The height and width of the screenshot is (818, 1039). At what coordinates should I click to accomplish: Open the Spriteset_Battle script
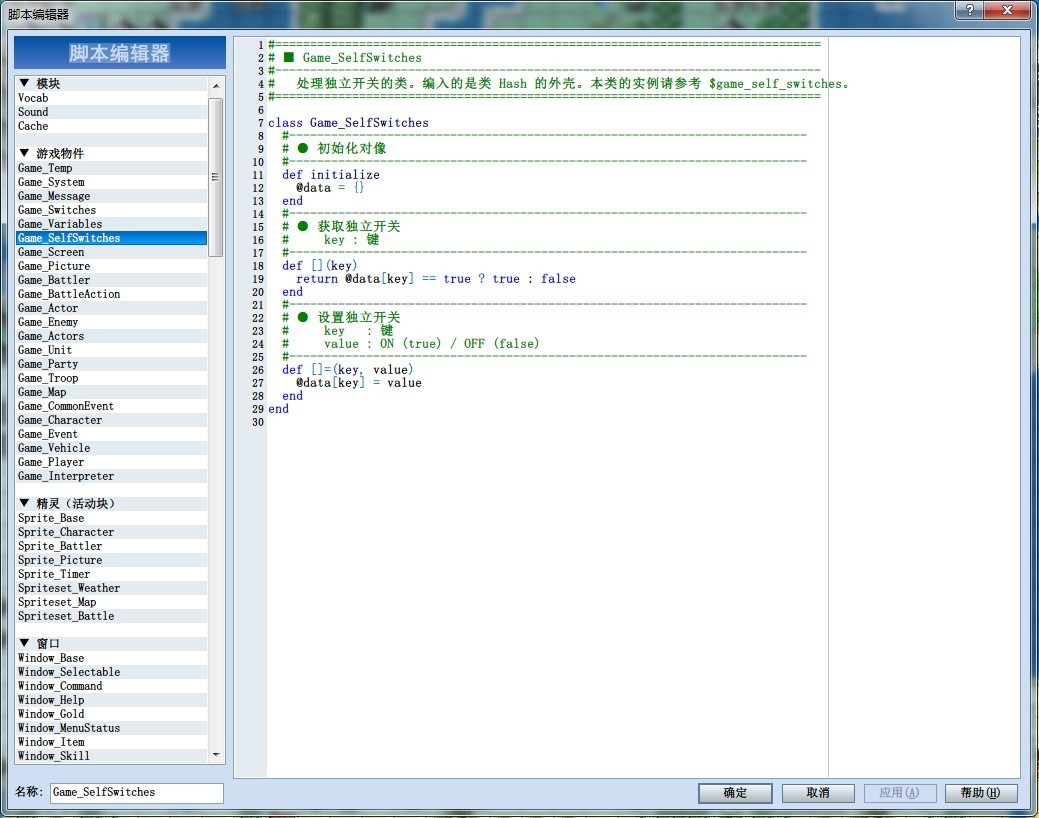click(111, 616)
